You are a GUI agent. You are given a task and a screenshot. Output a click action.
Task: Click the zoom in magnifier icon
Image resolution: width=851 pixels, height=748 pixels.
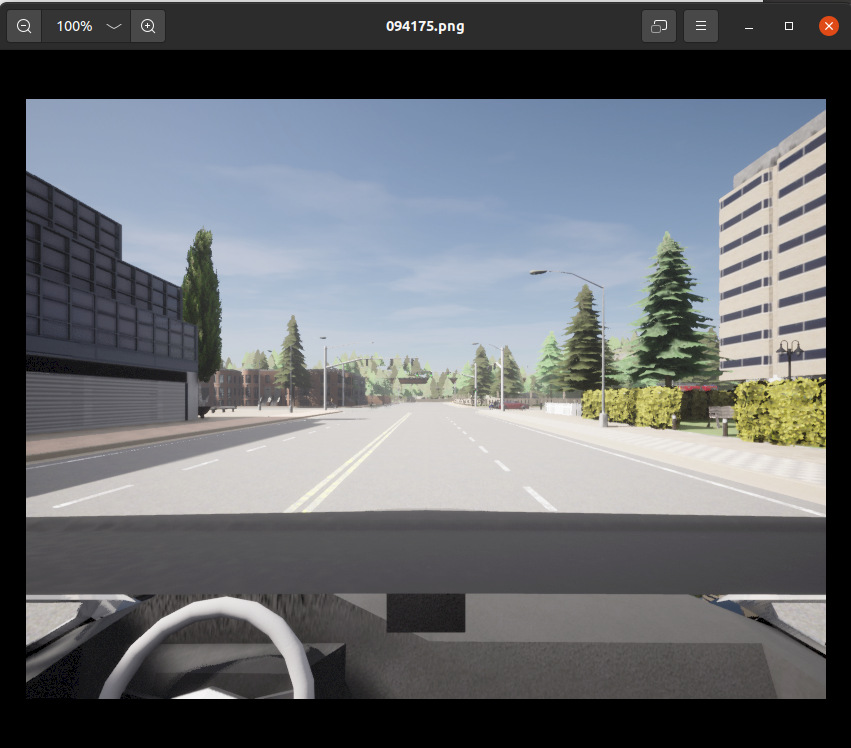(x=148, y=26)
